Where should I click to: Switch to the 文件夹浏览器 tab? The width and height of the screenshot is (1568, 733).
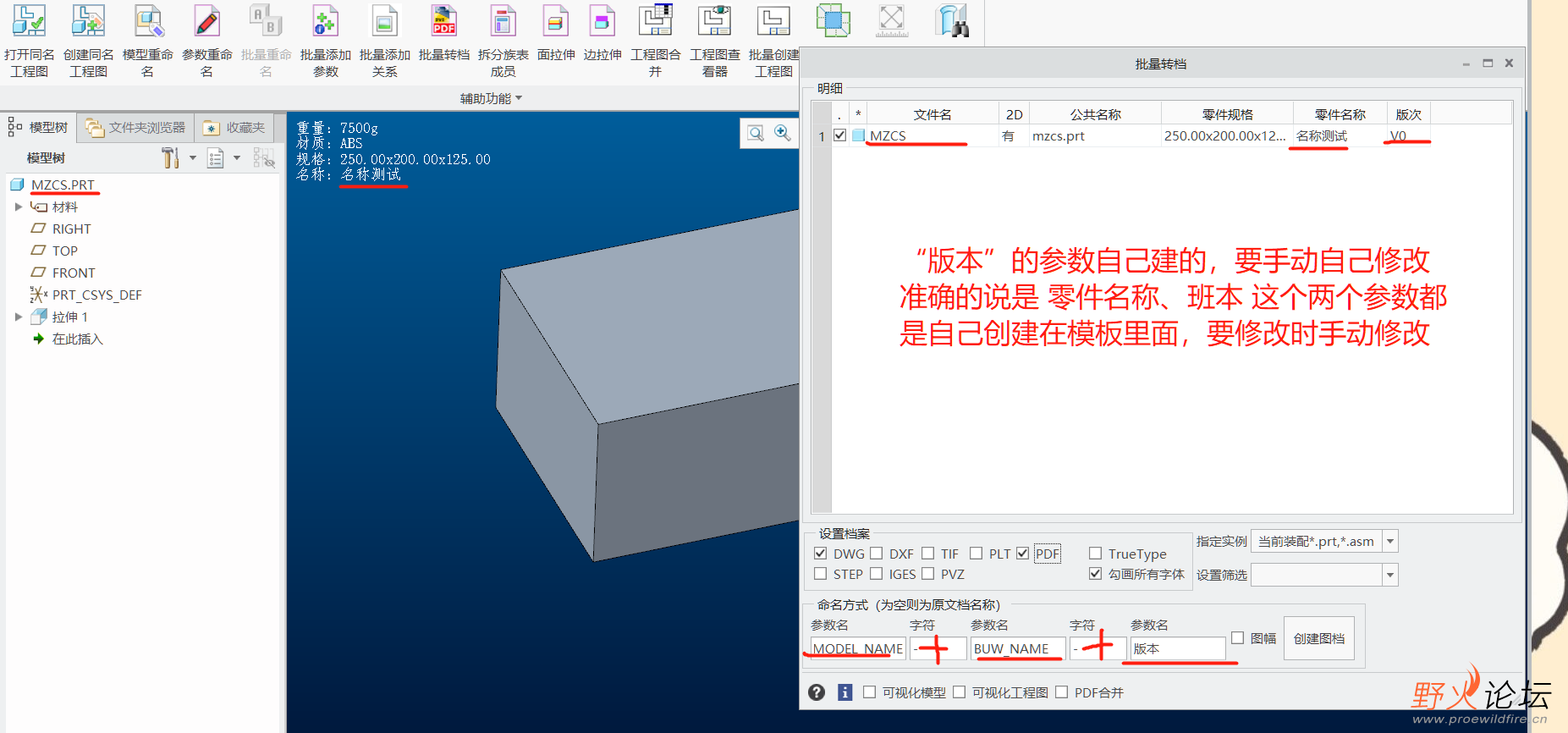click(x=135, y=128)
